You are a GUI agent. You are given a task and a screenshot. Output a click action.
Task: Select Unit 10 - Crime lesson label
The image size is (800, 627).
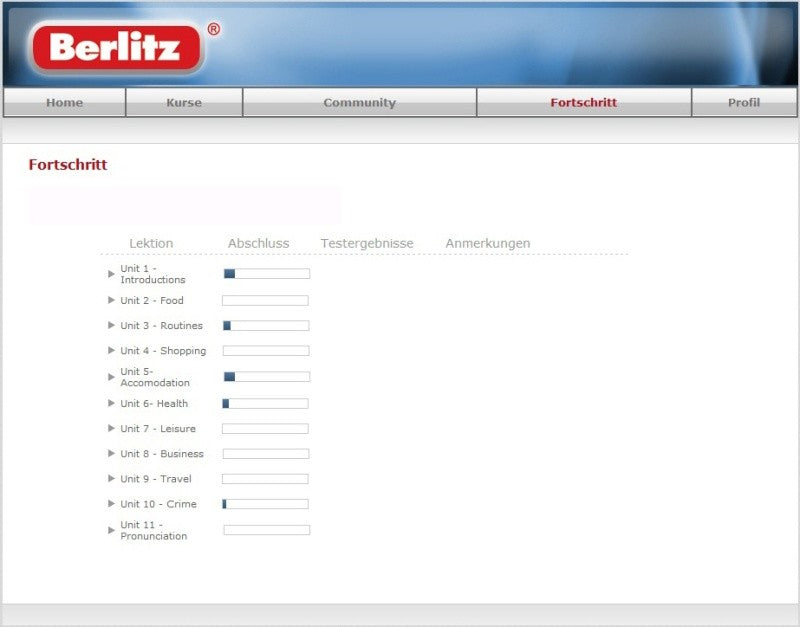[158, 504]
